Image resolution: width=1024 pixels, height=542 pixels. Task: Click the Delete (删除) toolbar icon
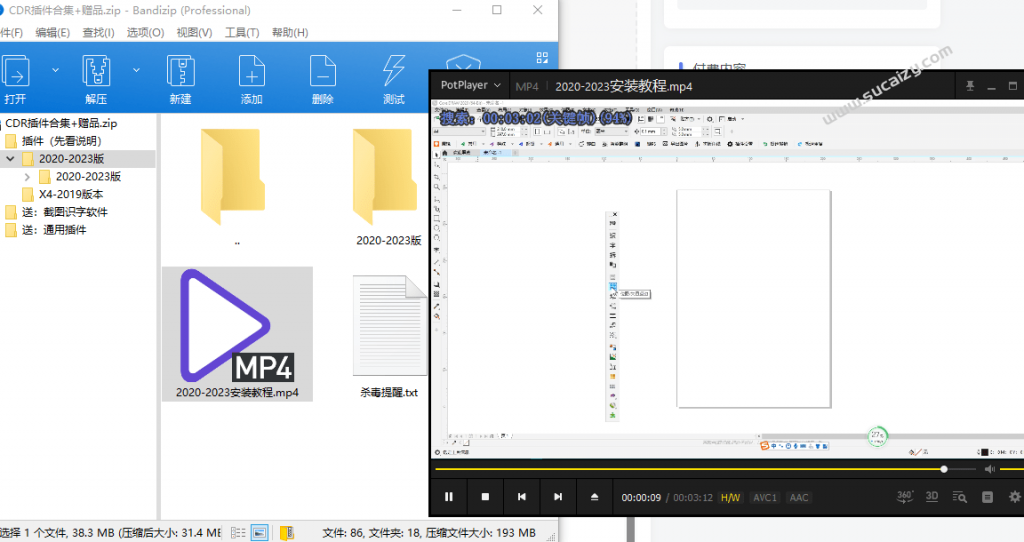click(322, 74)
